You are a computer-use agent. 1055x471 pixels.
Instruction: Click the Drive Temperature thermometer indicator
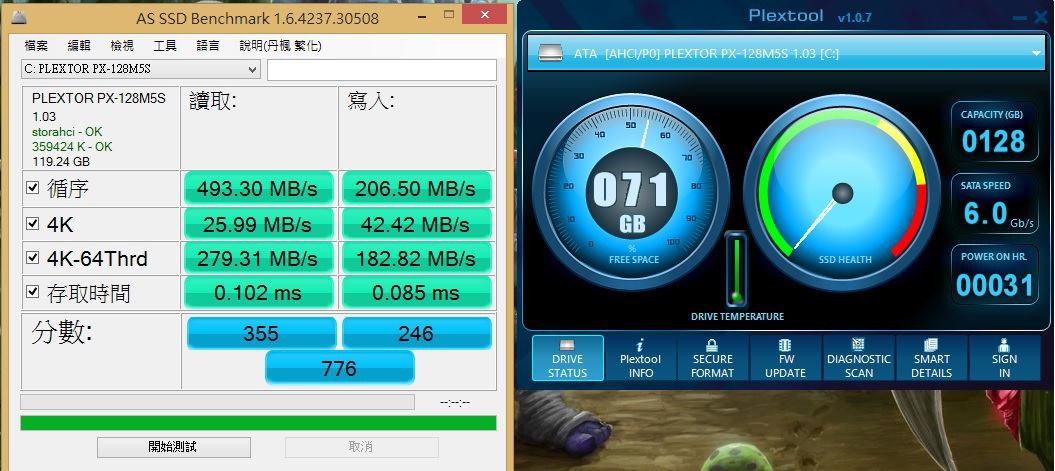coord(736,269)
